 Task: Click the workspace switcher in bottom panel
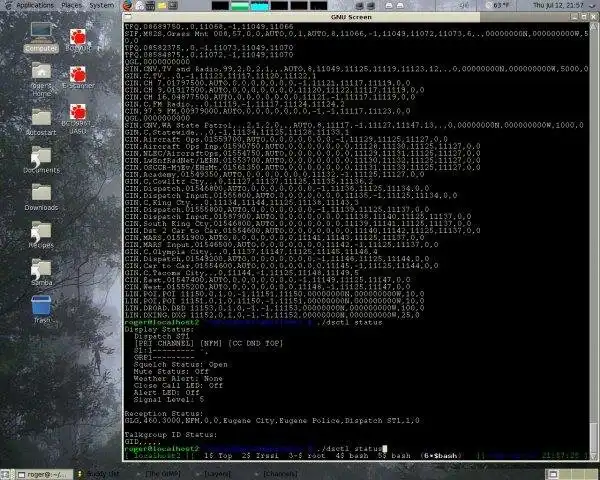point(572,475)
